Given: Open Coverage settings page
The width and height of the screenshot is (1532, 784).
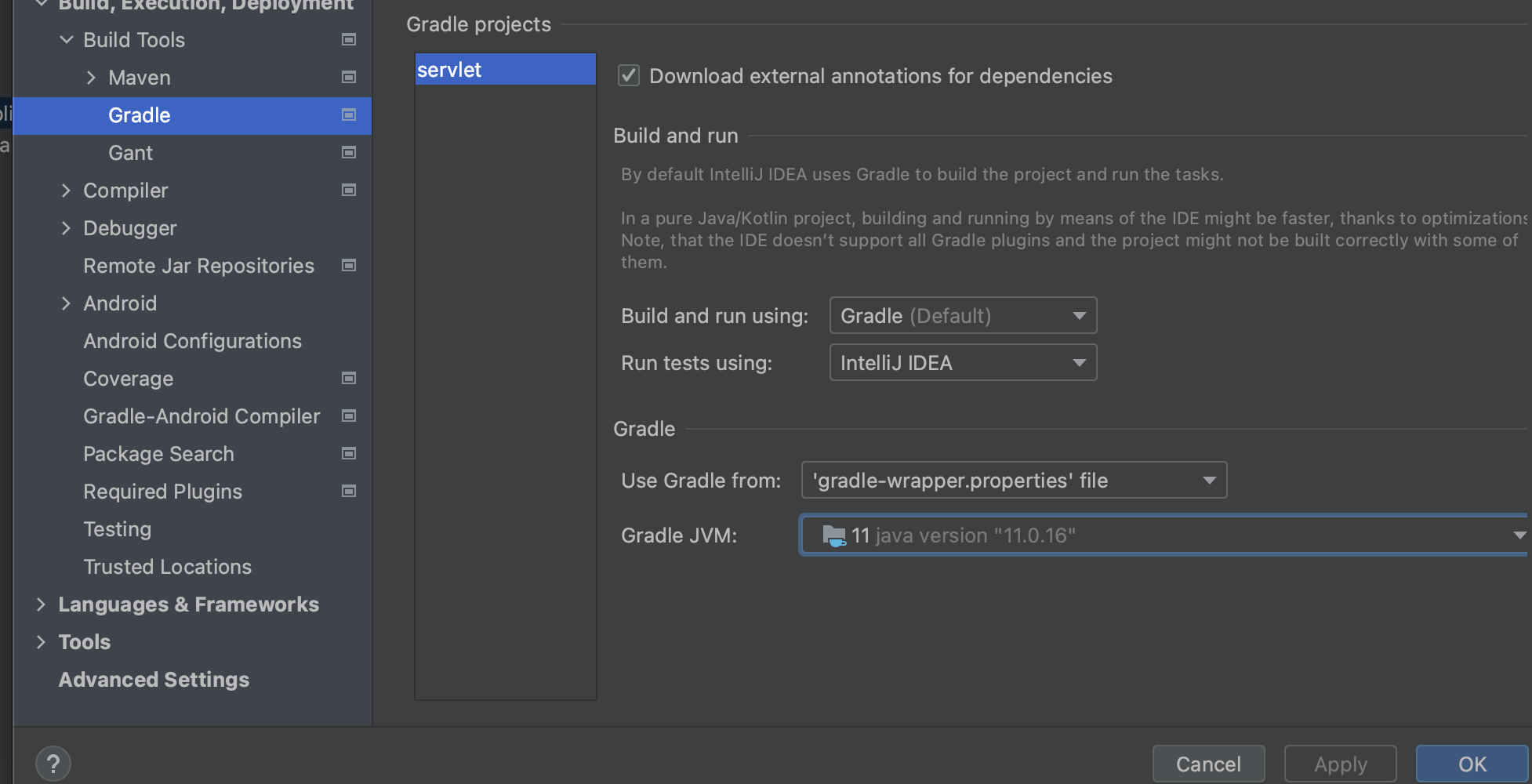Looking at the screenshot, I should click(x=128, y=379).
